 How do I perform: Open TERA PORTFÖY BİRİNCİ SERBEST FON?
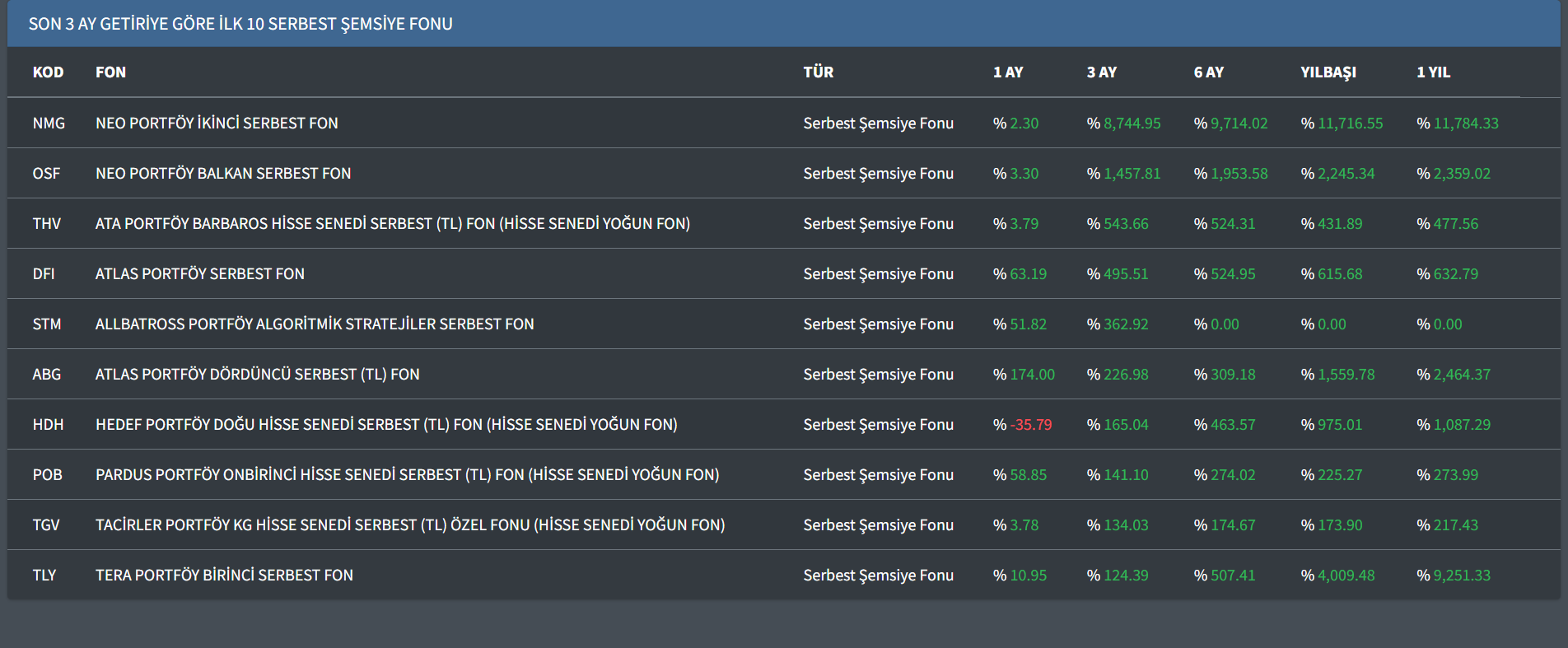[x=224, y=576]
